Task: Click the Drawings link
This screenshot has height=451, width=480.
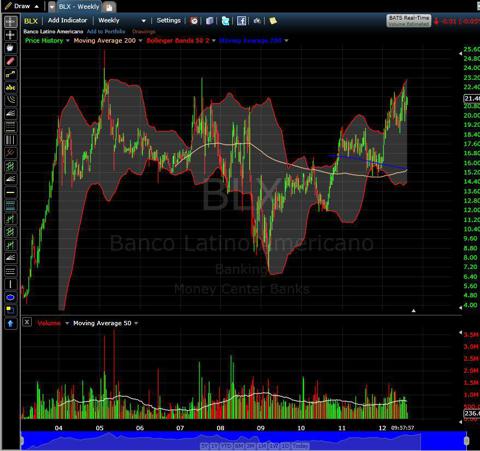Action: pyautogui.click(x=144, y=32)
